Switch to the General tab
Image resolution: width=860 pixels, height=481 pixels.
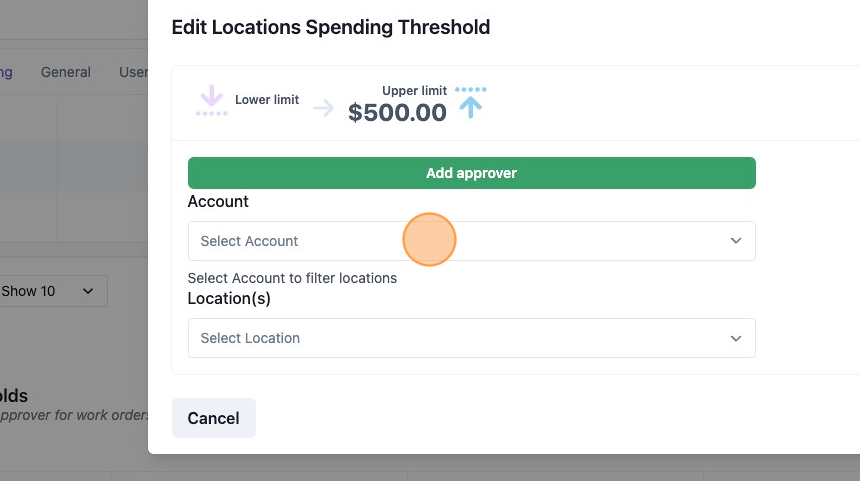click(x=66, y=72)
